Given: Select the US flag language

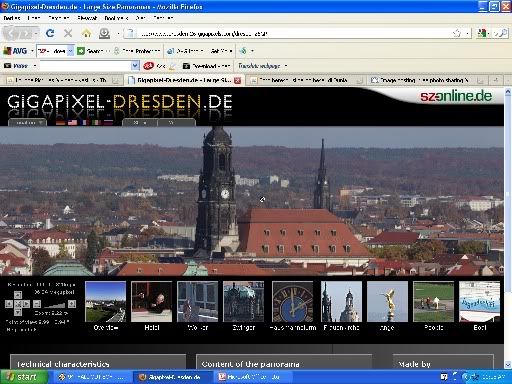Looking at the screenshot, I should click(72, 123).
